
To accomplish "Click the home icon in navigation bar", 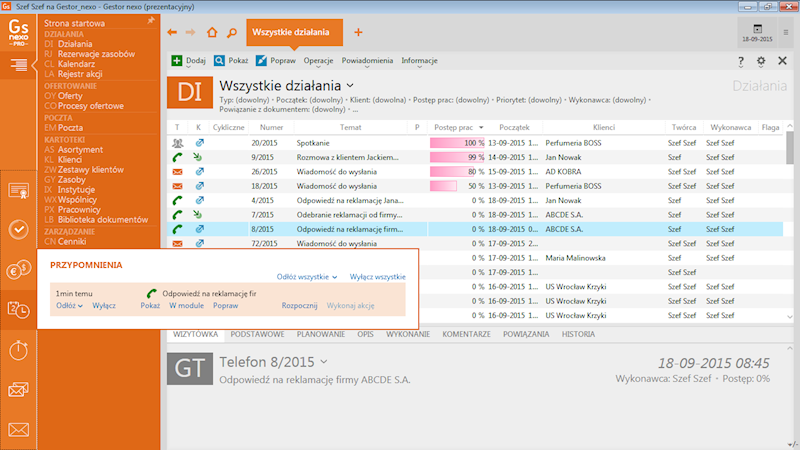I will coord(211,32).
